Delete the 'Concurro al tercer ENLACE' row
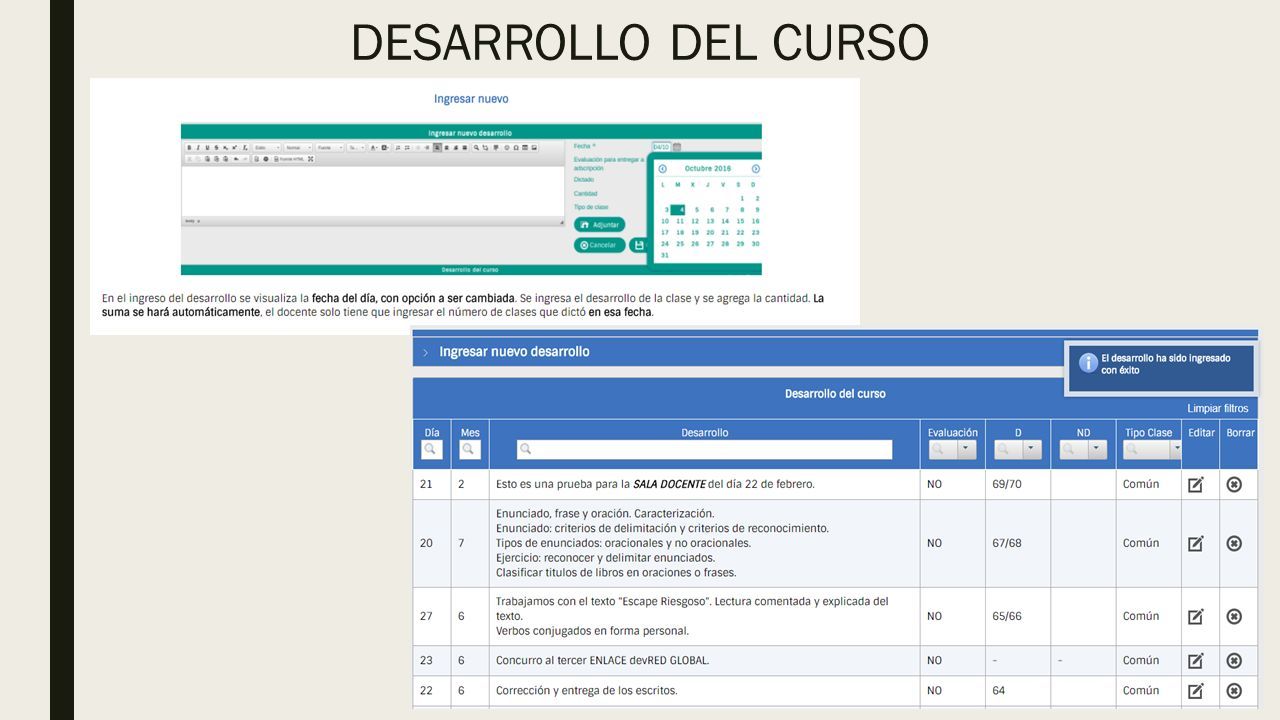This screenshot has height=720, width=1280. click(1234, 660)
